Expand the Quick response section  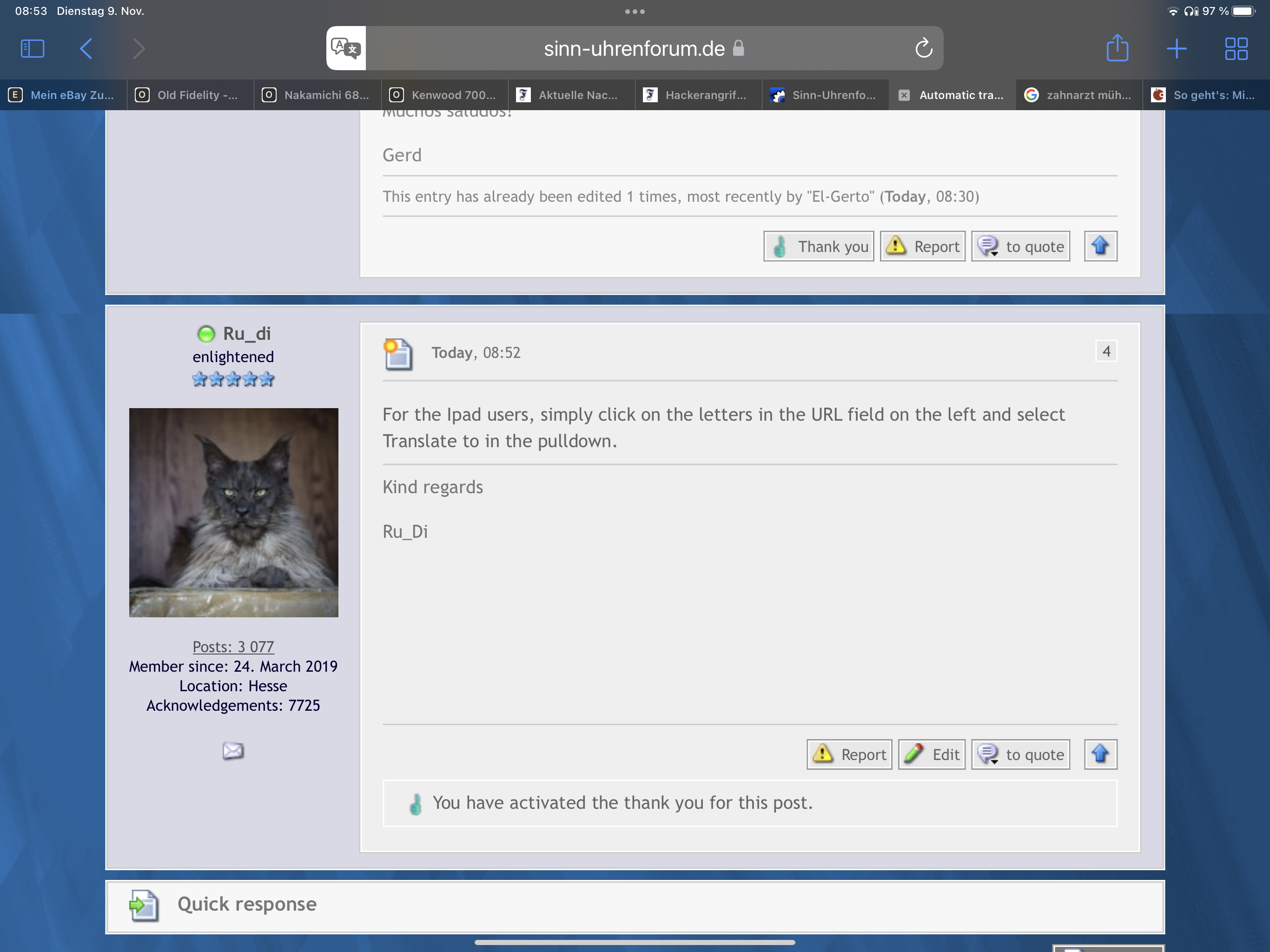pos(247,904)
